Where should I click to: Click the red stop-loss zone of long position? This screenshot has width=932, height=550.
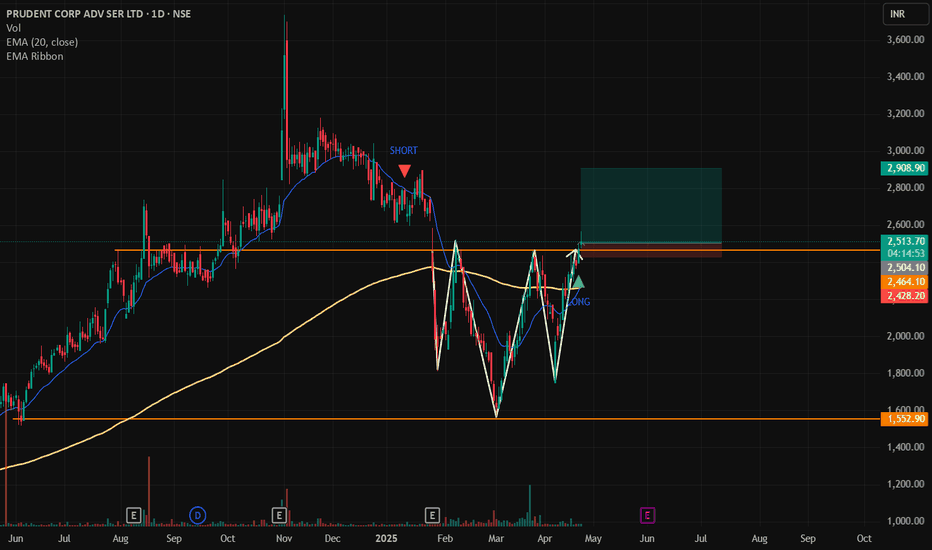coord(651,250)
